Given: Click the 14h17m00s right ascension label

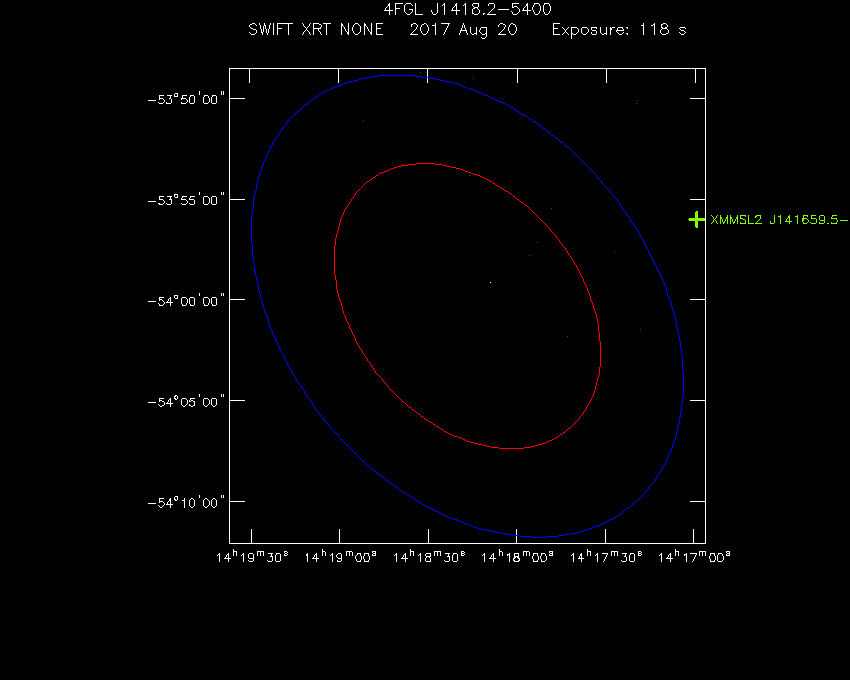Looking at the screenshot, I should click(x=694, y=557).
